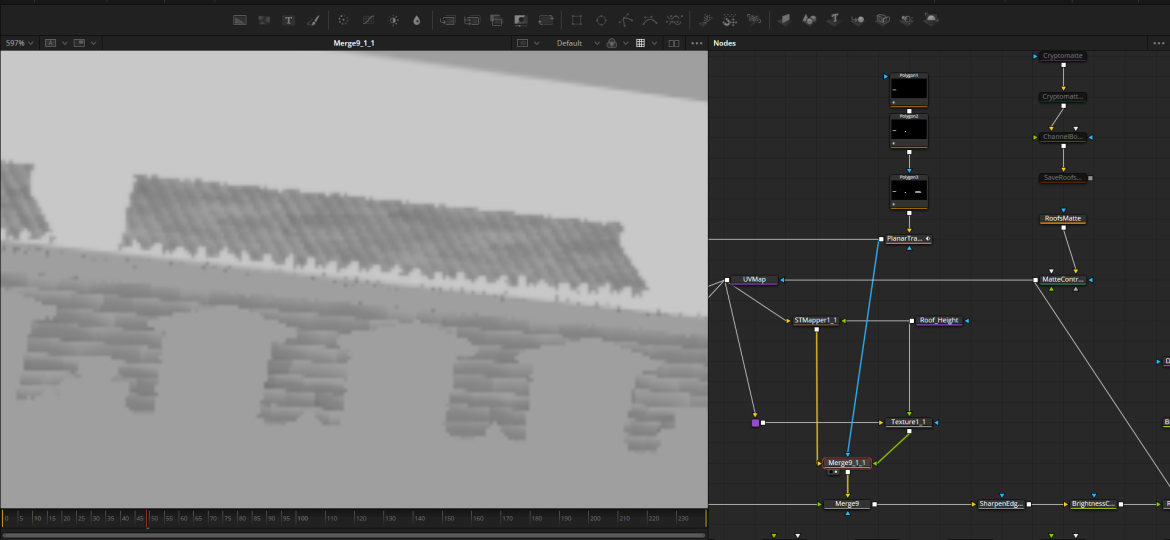Open the viewer three-dot options menu
This screenshot has width=1170, height=540.
point(697,43)
